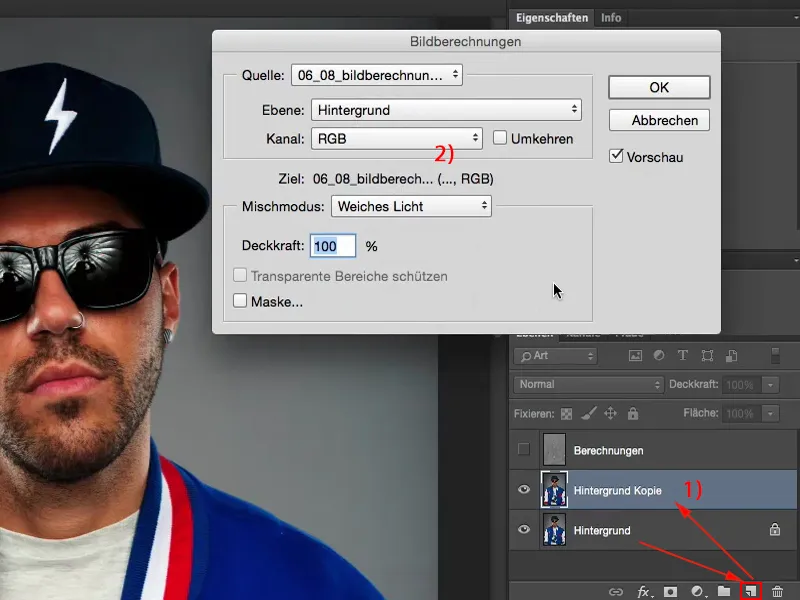Open the Mischmodus dropdown showing Weiches Licht
The height and width of the screenshot is (600, 800).
pyautogui.click(x=411, y=206)
